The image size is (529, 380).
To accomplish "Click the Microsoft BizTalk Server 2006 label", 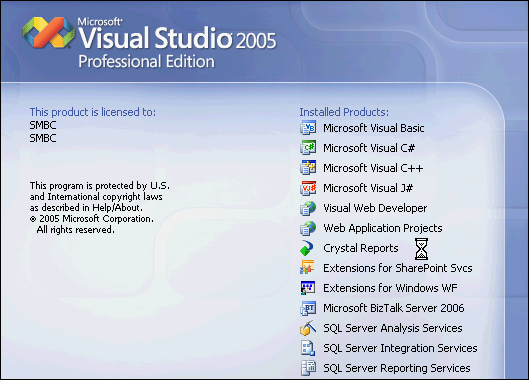I will 394,308.
